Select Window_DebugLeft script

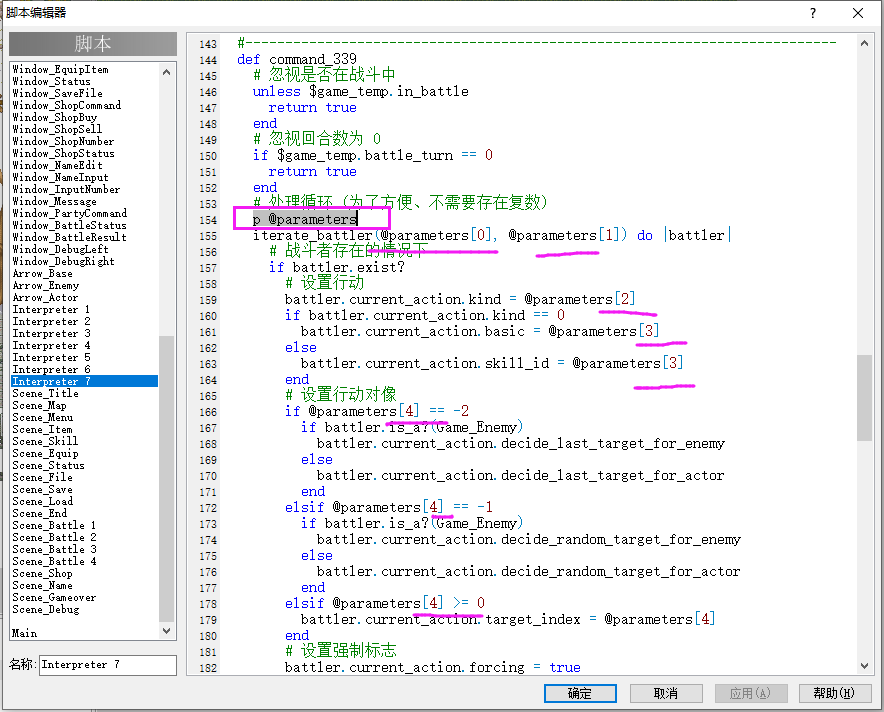(60, 249)
